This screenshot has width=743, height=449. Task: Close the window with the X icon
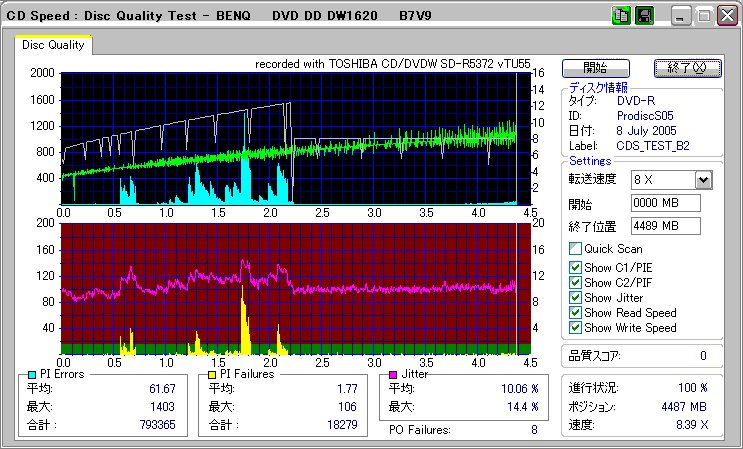point(725,17)
